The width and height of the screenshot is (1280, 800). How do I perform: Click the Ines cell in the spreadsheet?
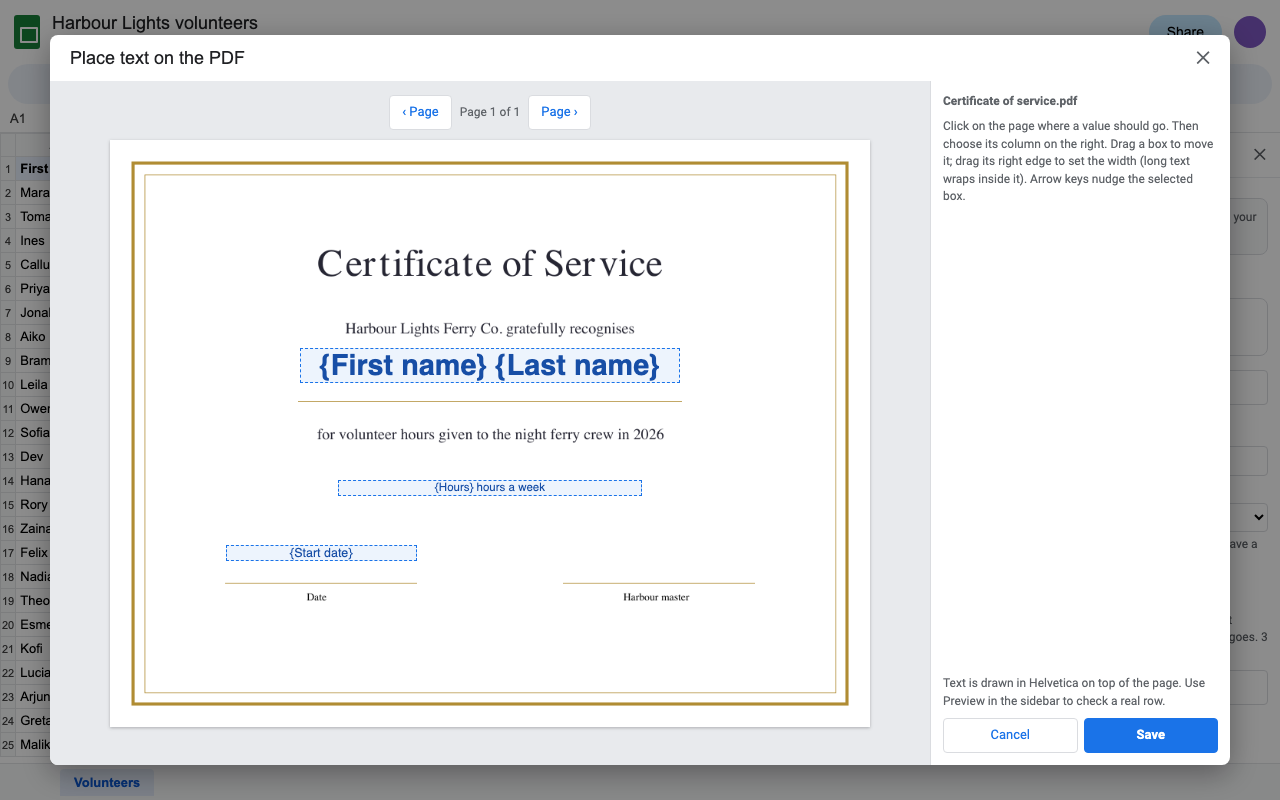(33, 241)
